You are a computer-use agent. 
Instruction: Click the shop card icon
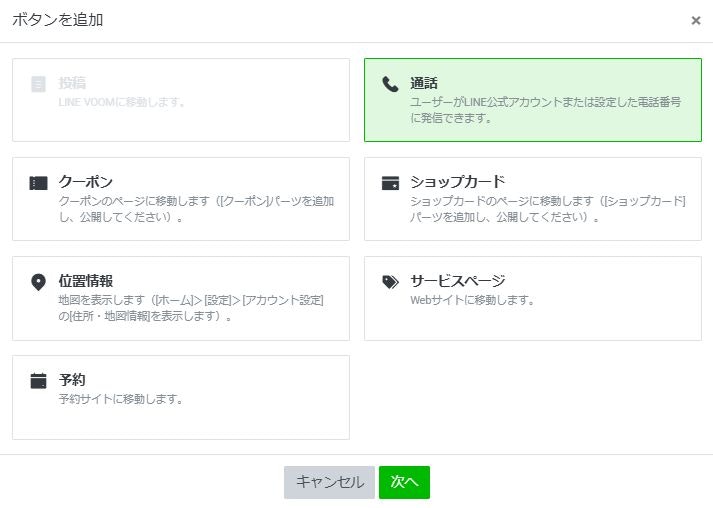point(390,183)
